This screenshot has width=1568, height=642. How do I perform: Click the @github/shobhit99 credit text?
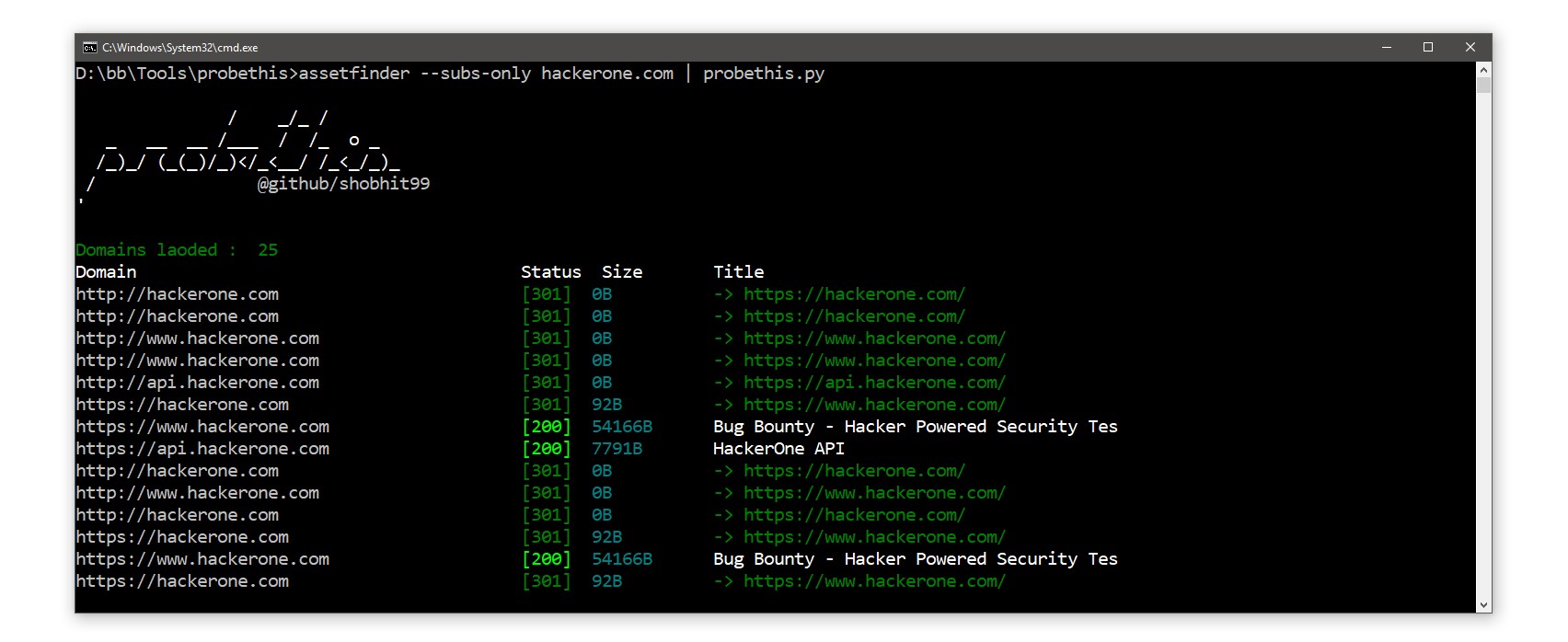coord(343,184)
